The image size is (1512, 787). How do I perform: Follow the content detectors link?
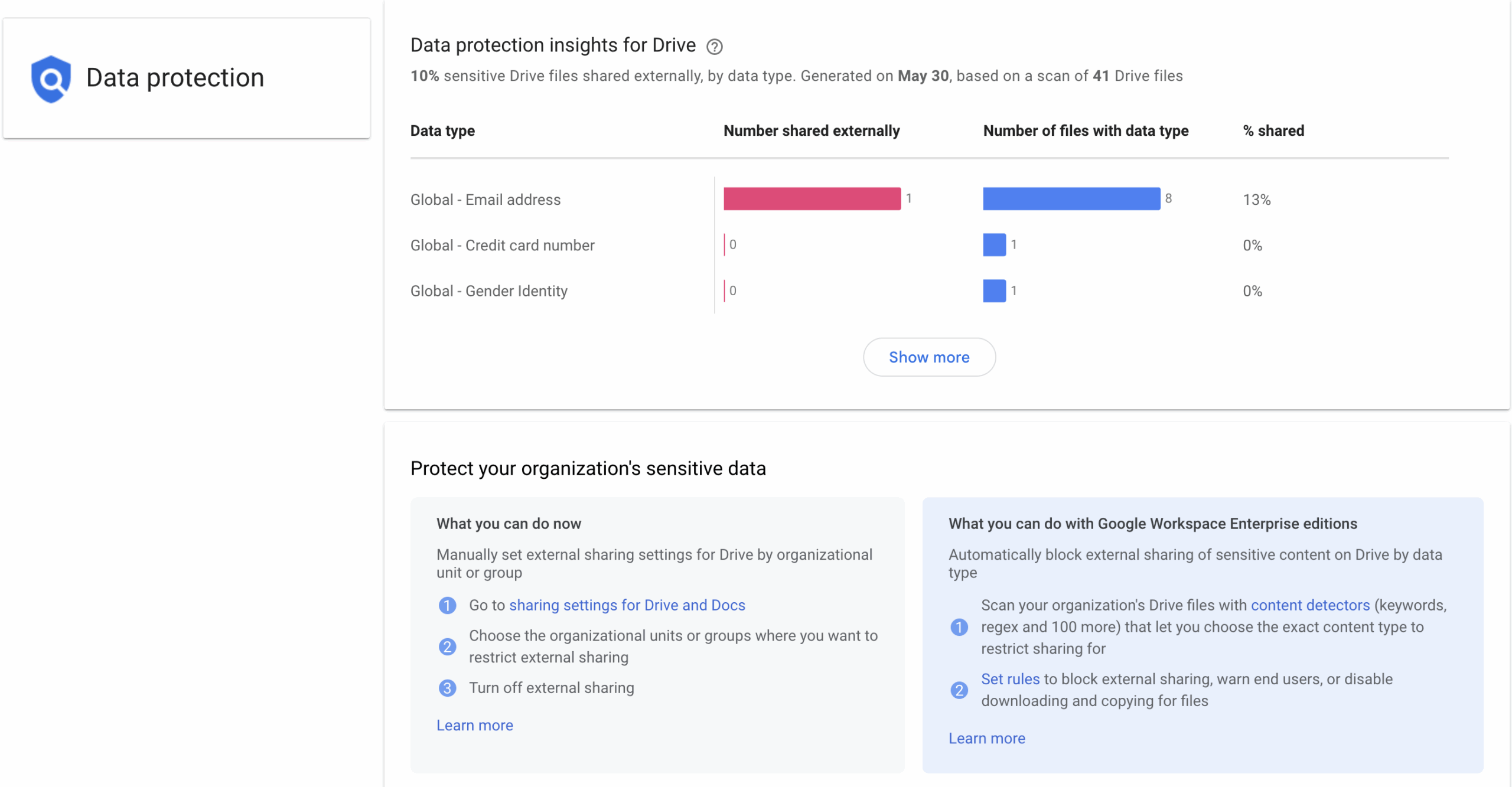1310,605
